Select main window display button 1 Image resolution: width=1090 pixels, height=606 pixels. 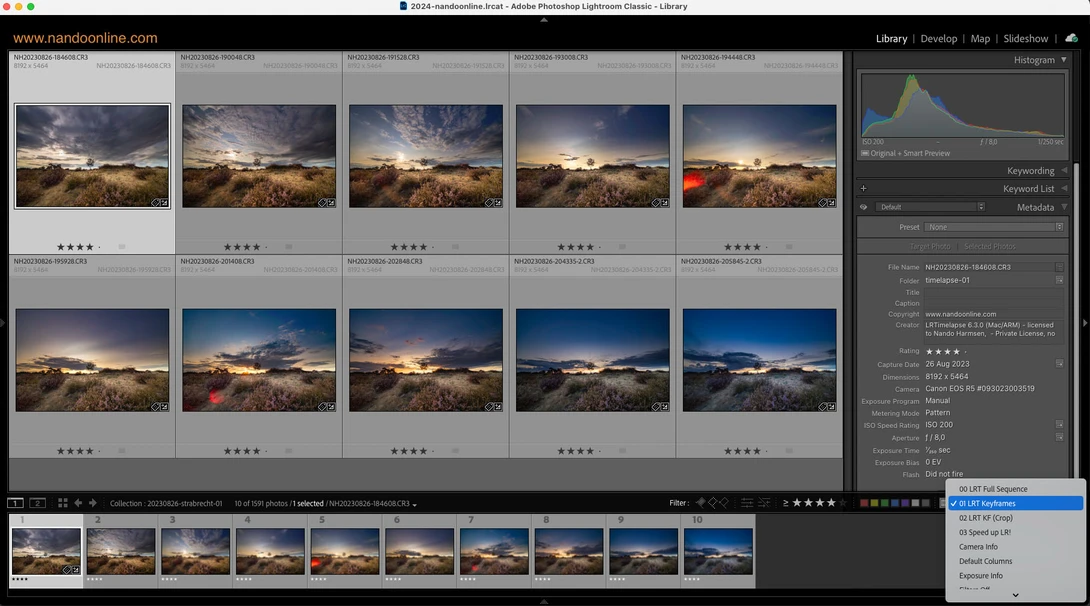[15, 503]
